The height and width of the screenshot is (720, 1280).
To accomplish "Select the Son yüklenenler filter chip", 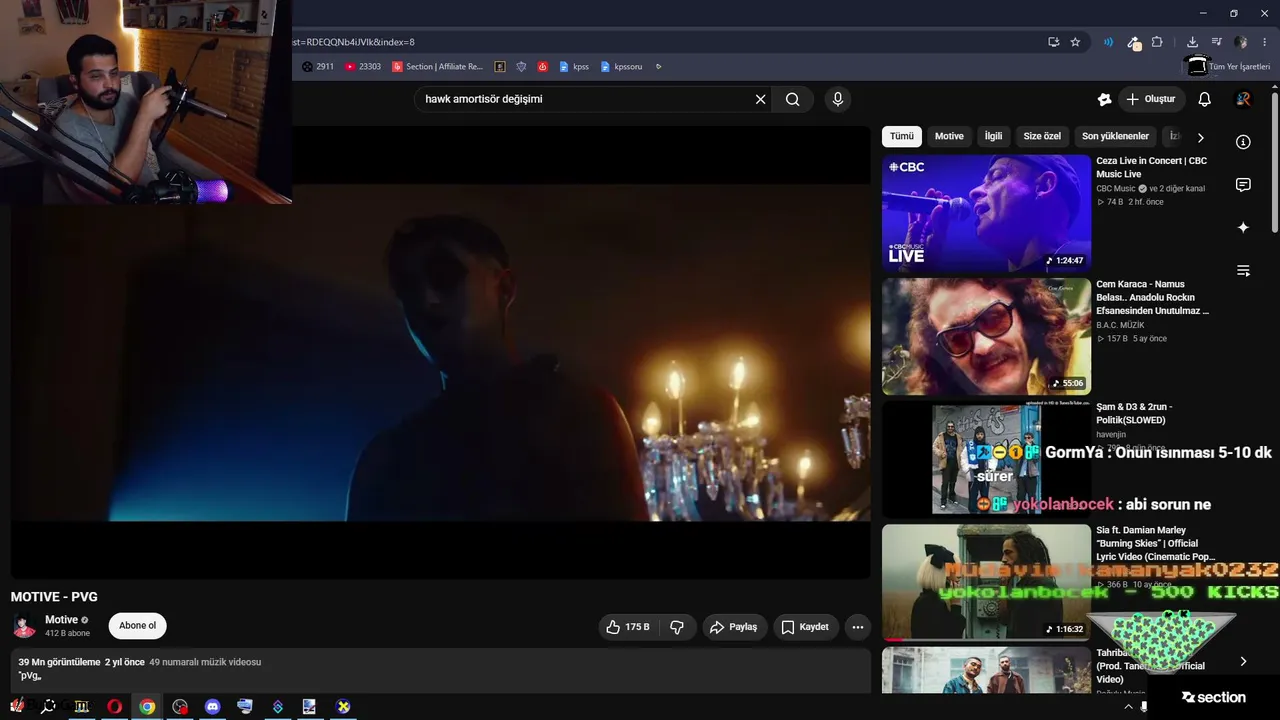I will [1115, 136].
